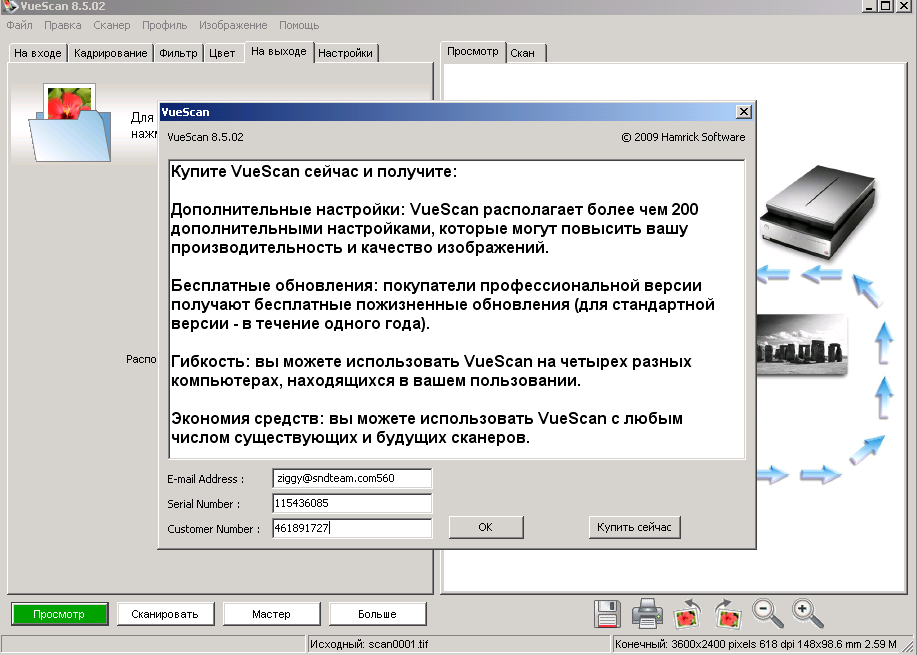This screenshot has width=917, height=655.
Task: Minimize the main VueScan window
Action: point(870,6)
